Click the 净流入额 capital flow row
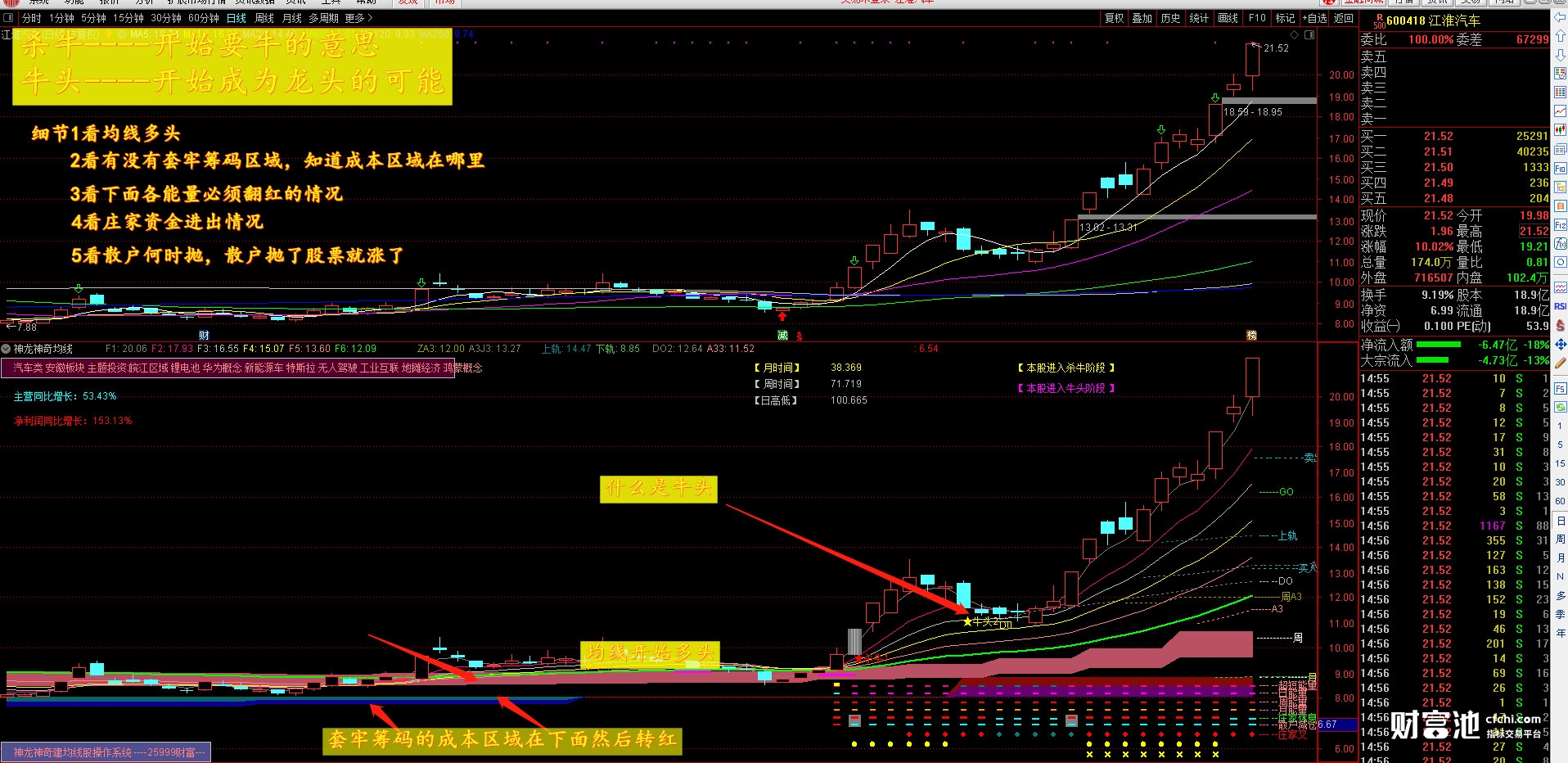Viewport: 1568px width, 763px height. click(1454, 345)
